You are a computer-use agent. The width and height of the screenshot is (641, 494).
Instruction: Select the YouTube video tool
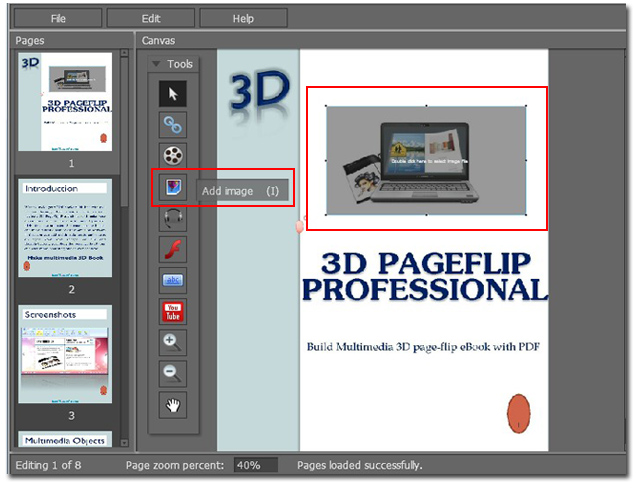[x=173, y=312]
